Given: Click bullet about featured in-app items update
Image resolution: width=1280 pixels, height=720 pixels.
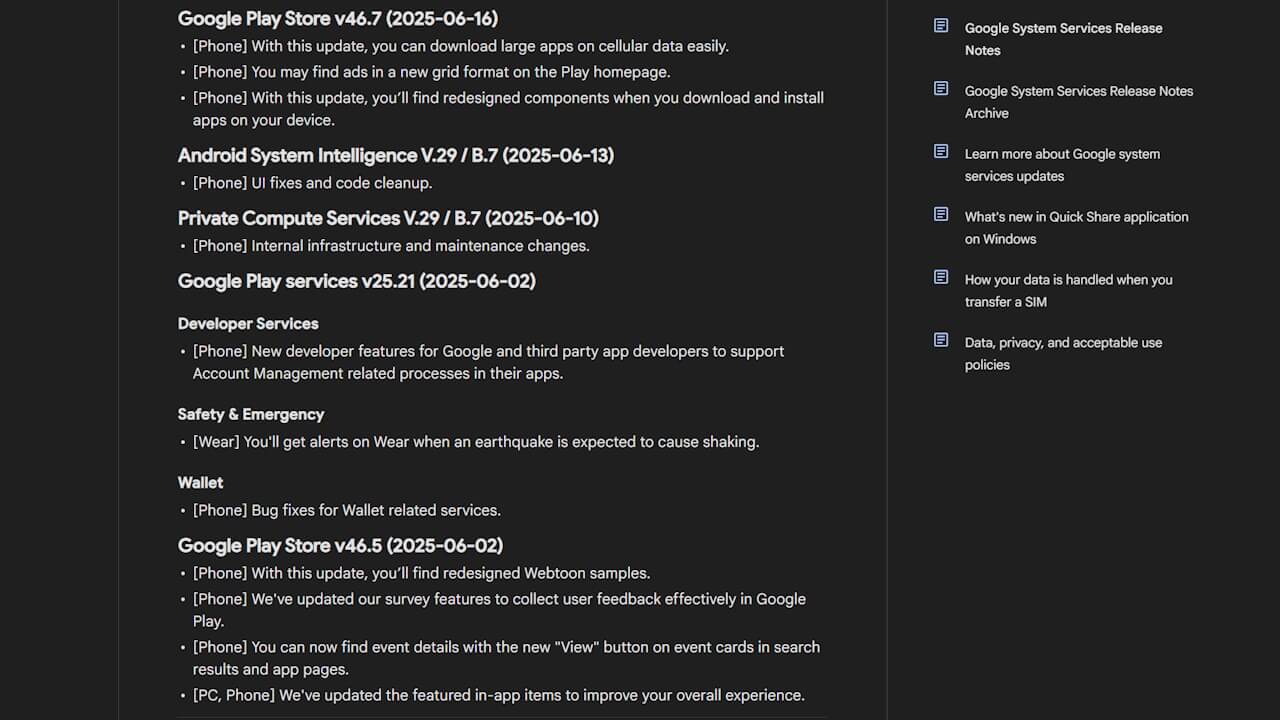Looking at the screenshot, I should point(498,695).
